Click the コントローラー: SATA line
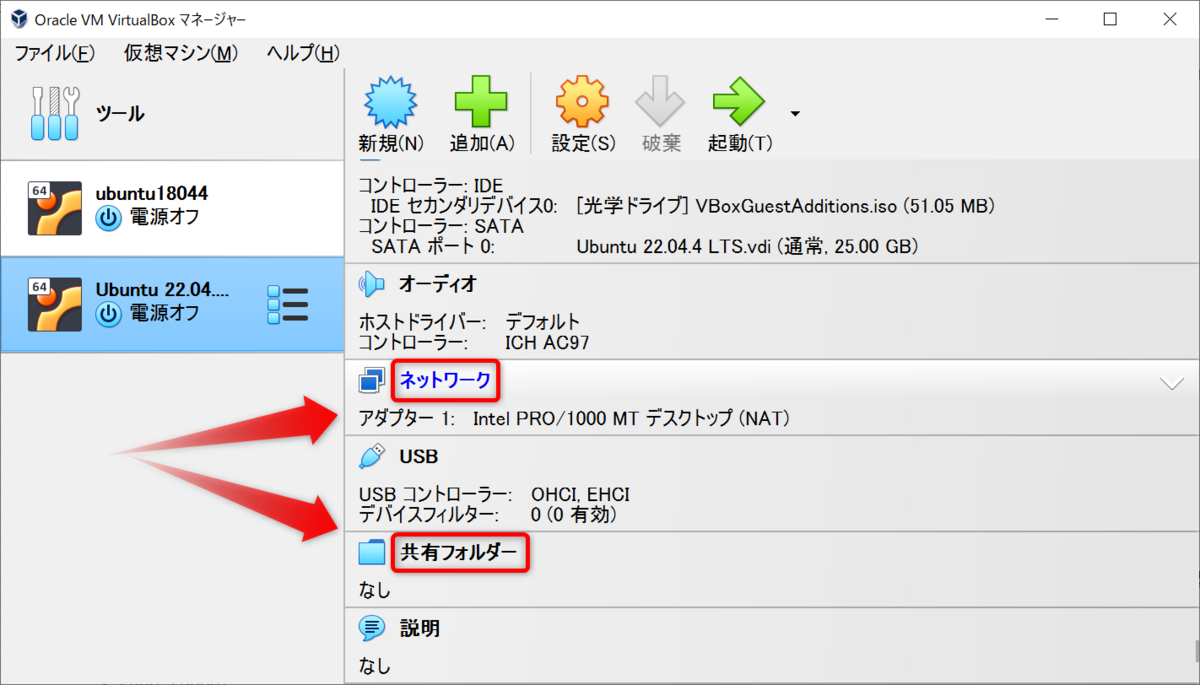1200x685 pixels. click(x=441, y=226)
